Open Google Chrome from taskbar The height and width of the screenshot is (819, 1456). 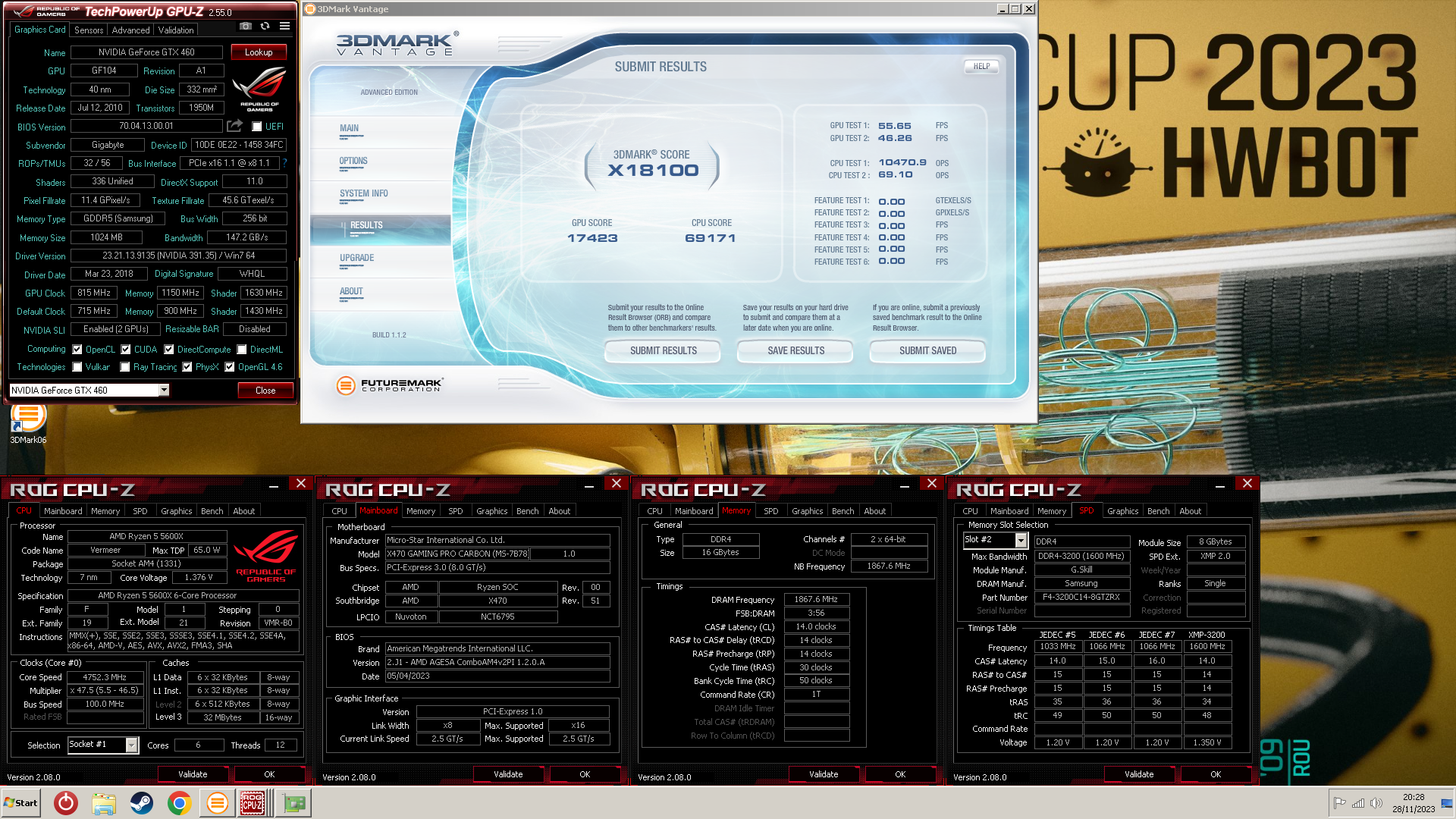[179, 803]
